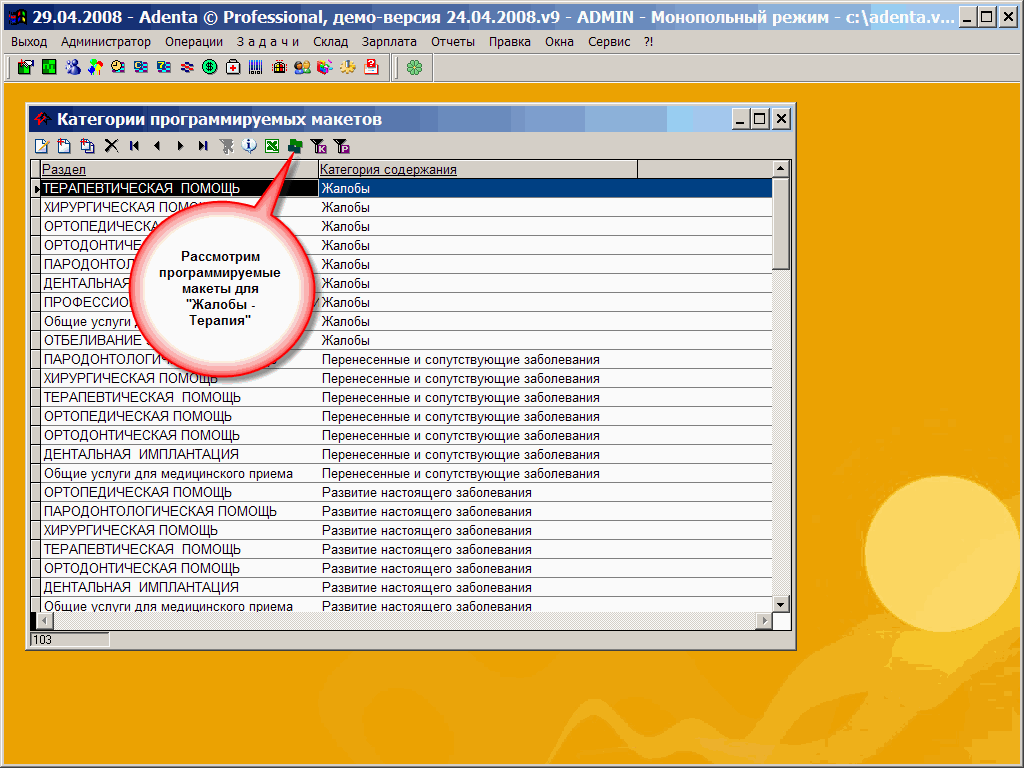1024x768 pixels.
Task: Click the blue info bubble icon
Action: (x=249, y=146)
